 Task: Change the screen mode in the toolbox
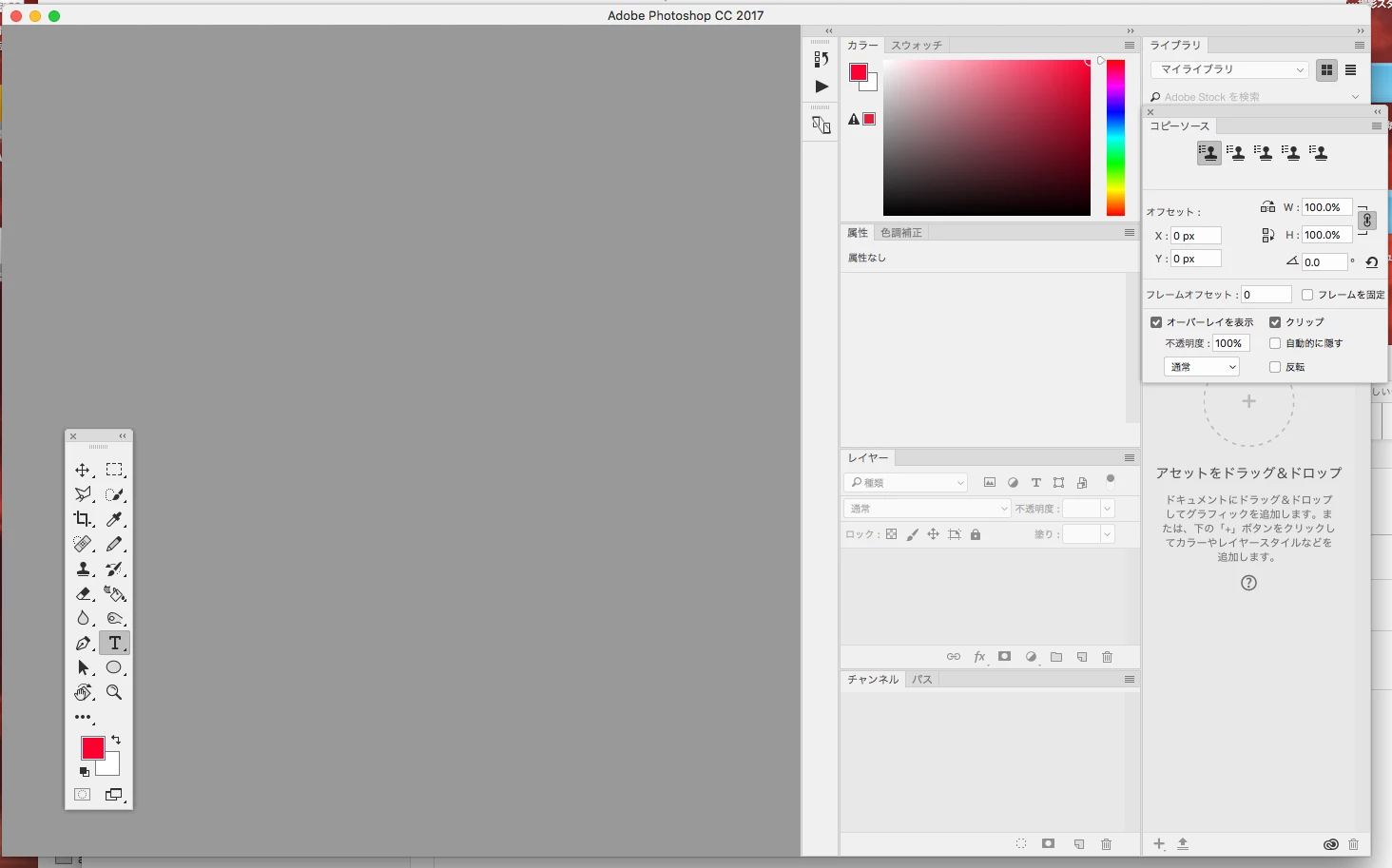point(114,795)
